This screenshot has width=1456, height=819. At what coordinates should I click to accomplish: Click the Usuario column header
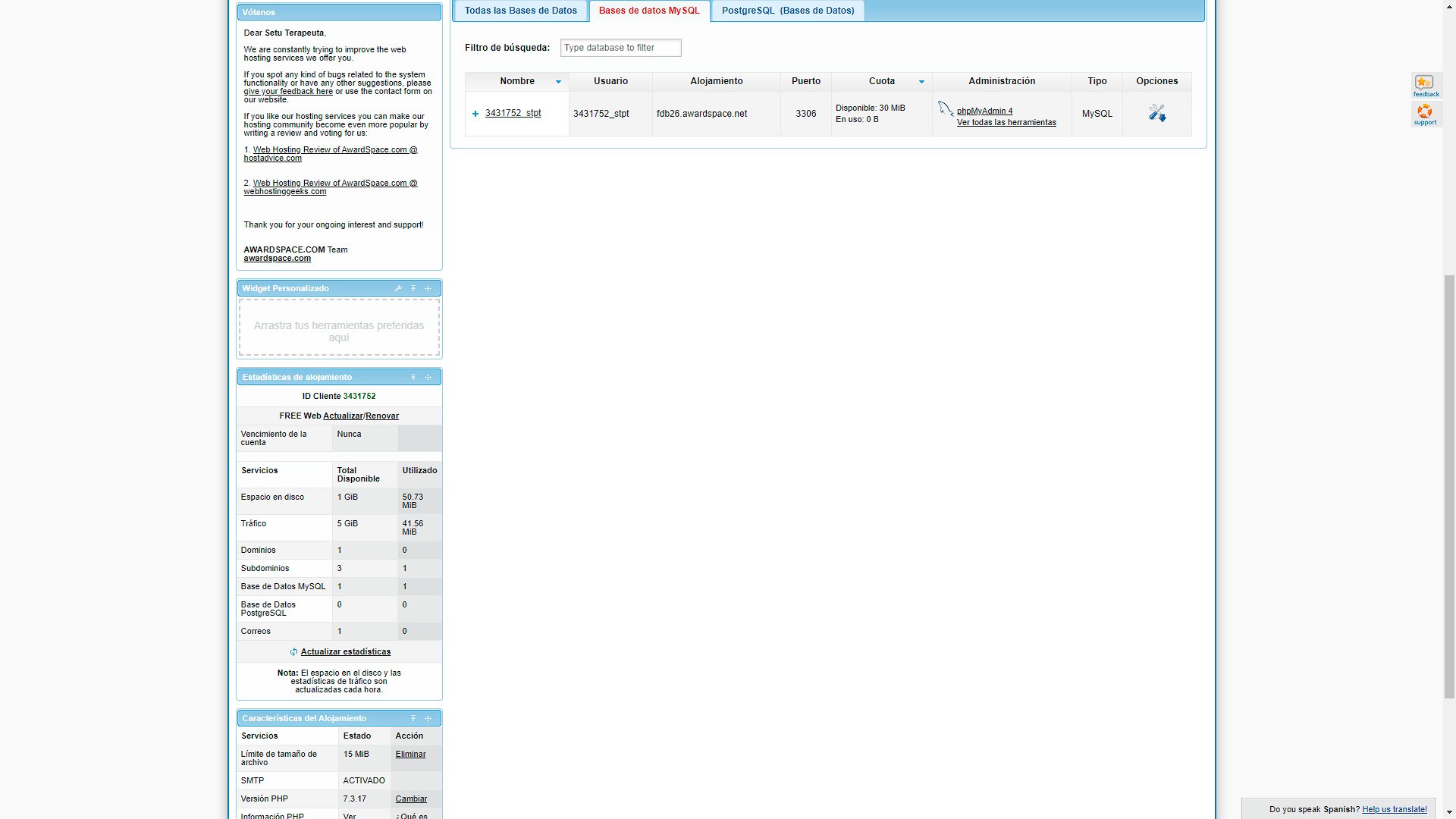tap(610, 81)
